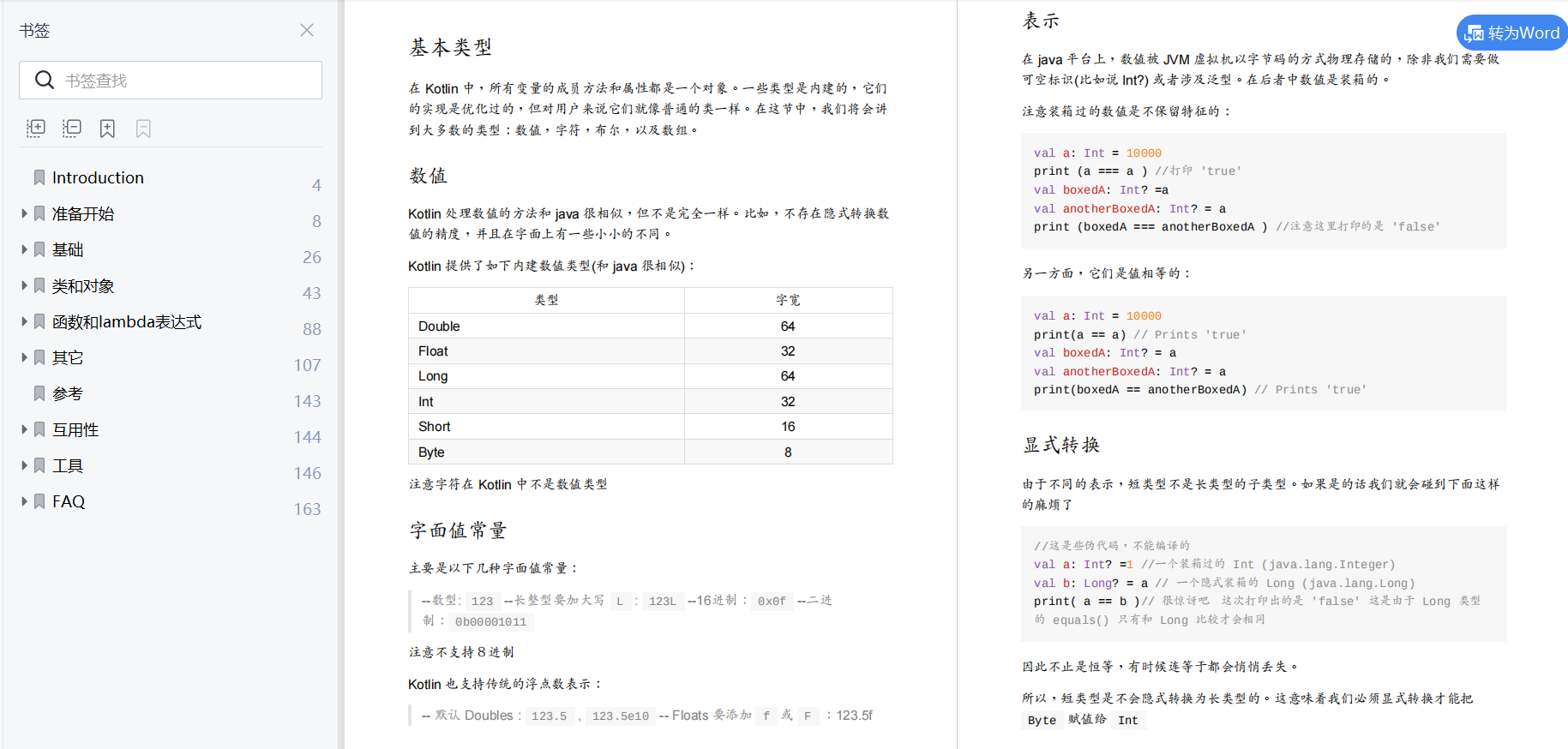
Task: Click code line print(boxedA == anotherBoxedA)
Action: coord(1140,389)
